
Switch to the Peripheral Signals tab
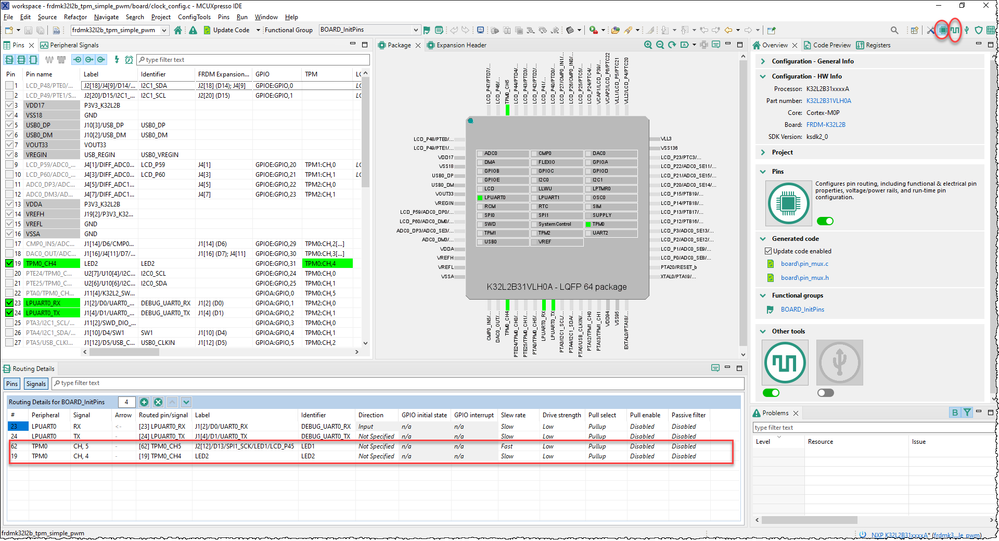(75, 45)
